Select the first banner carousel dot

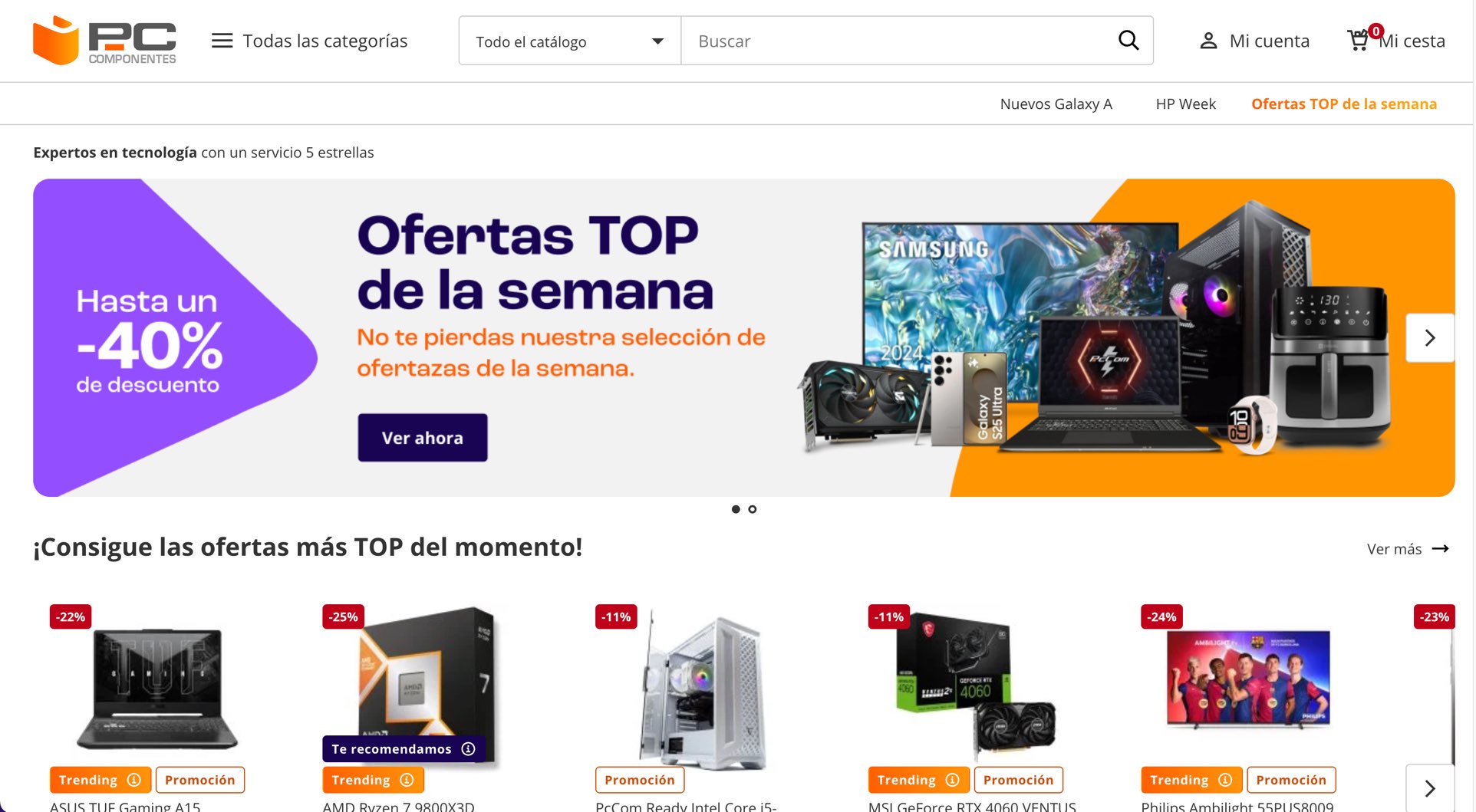click(736, 509)
